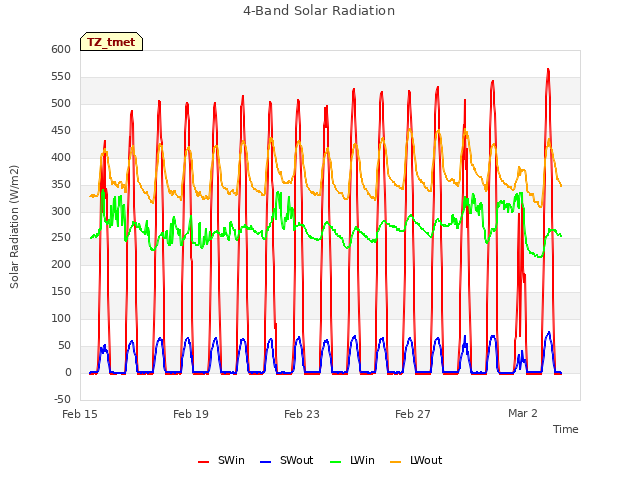Click the 450 y-axis tick label
Screen dimensions: 640x480
[61, 130]
